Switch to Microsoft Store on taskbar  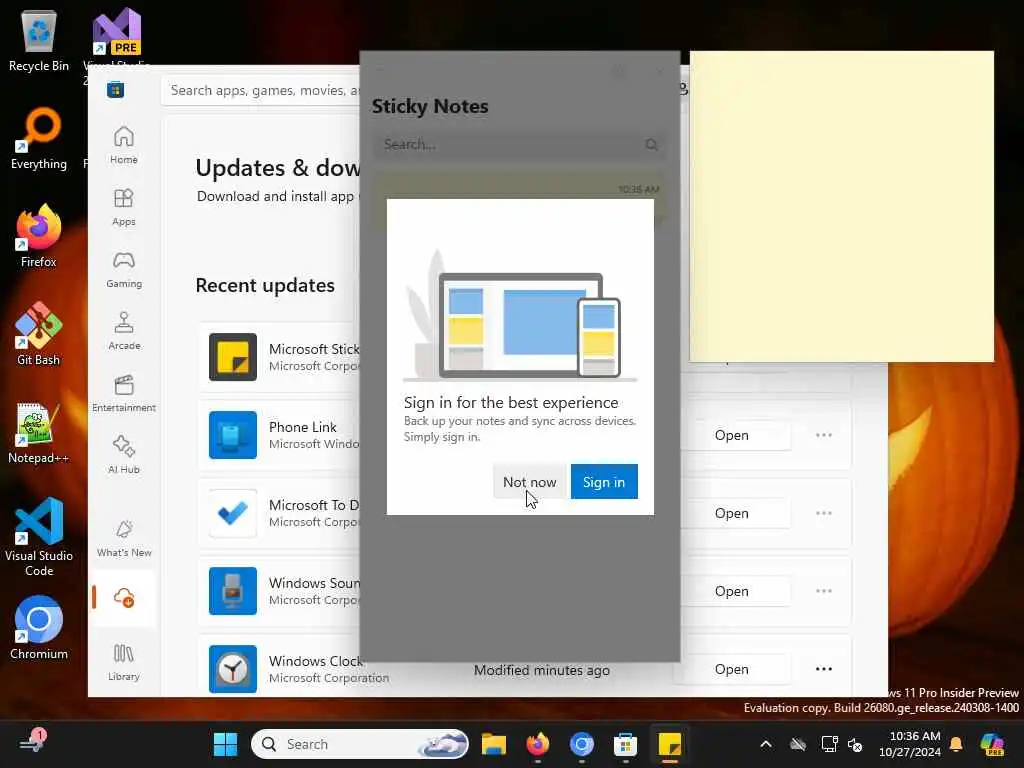tap(626, 744)
